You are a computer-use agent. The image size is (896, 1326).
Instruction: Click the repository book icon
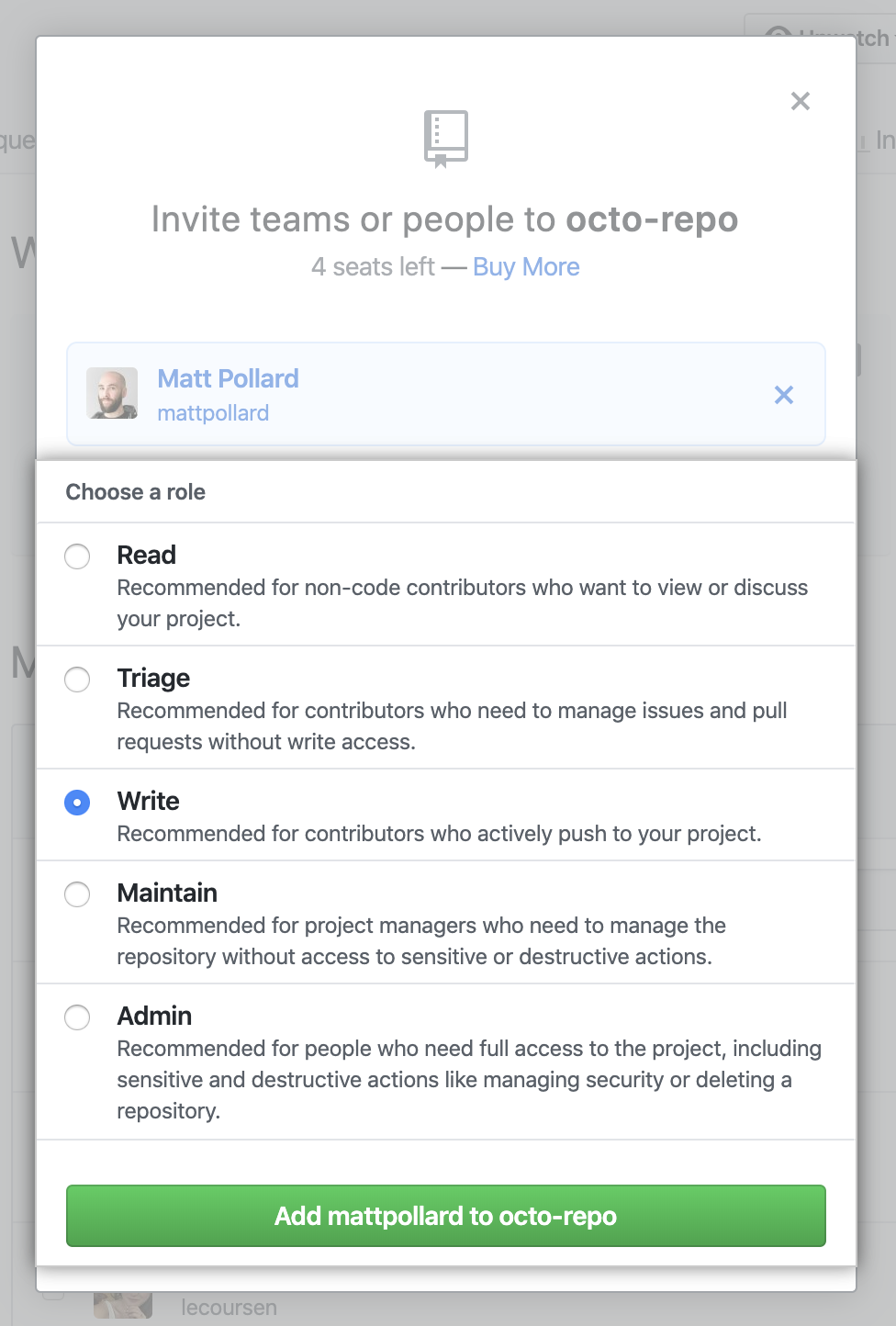[446, 138]
